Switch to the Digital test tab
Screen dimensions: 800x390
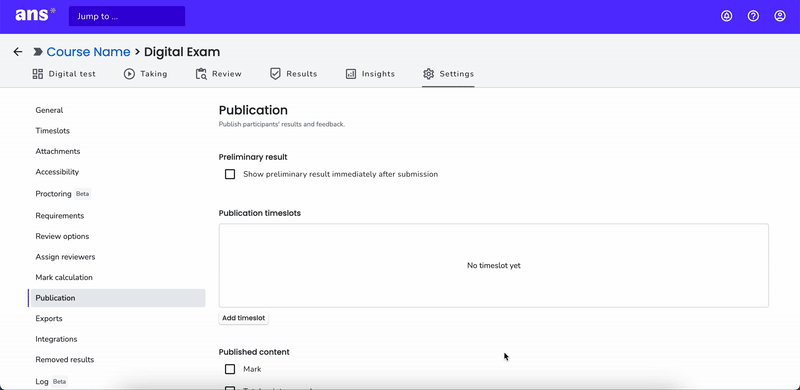64,74
